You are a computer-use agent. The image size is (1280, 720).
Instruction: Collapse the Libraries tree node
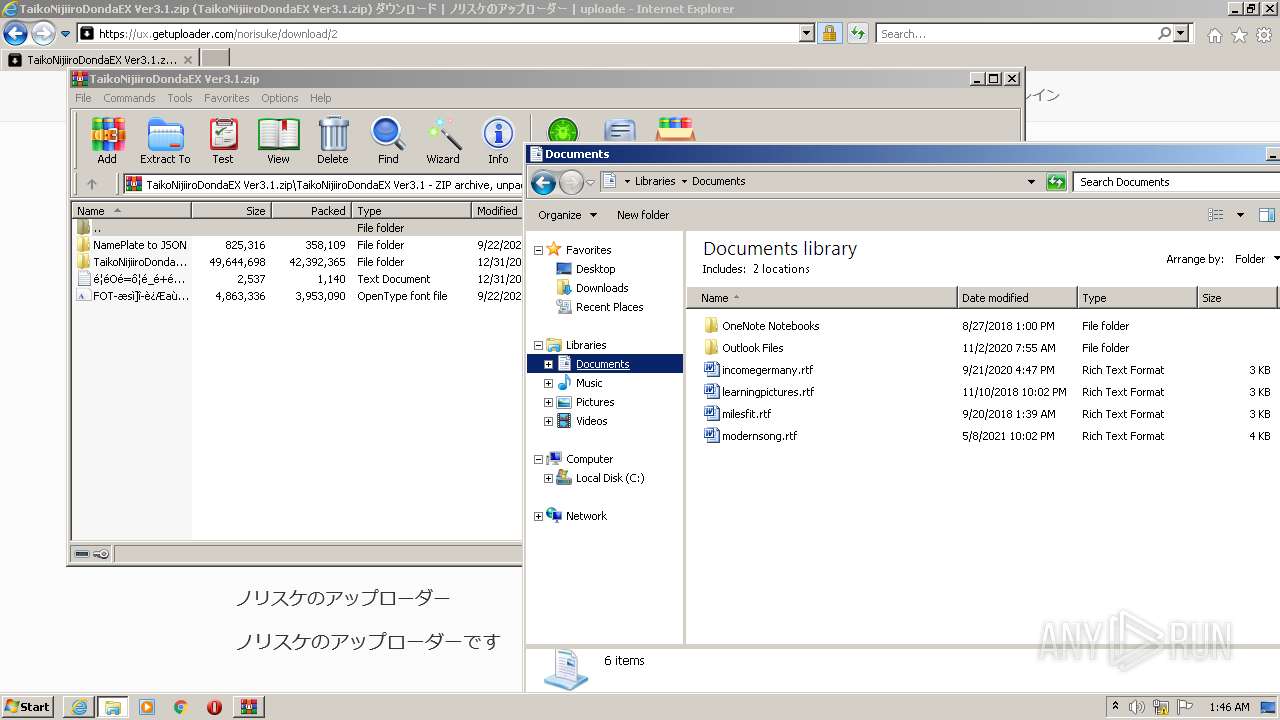(538, 345)
